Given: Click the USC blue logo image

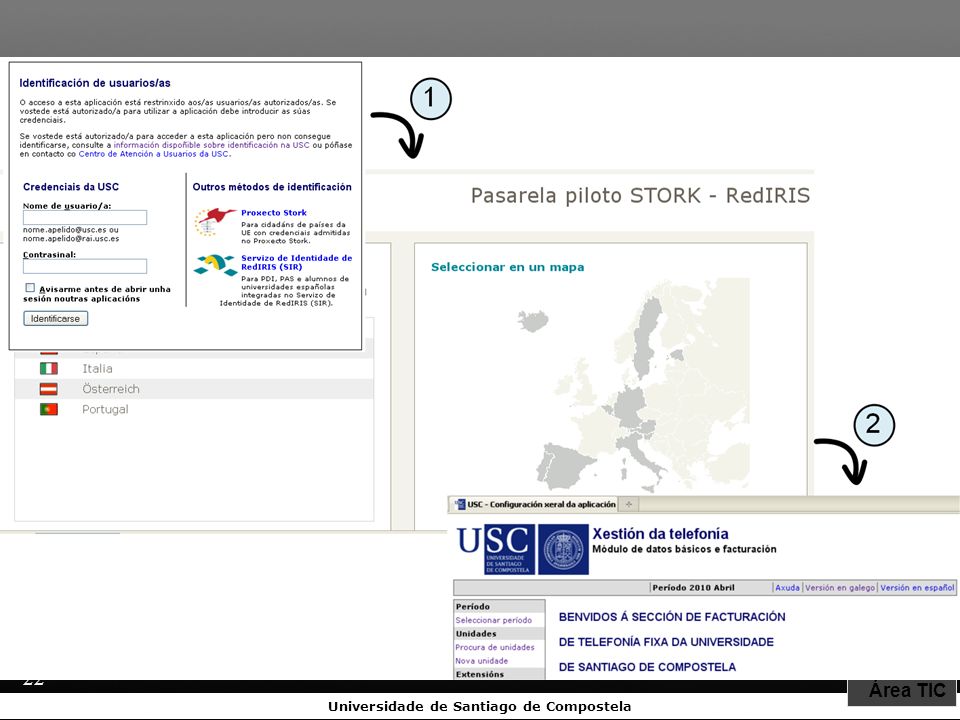Looking at the screenshot, I should point(495,549).
